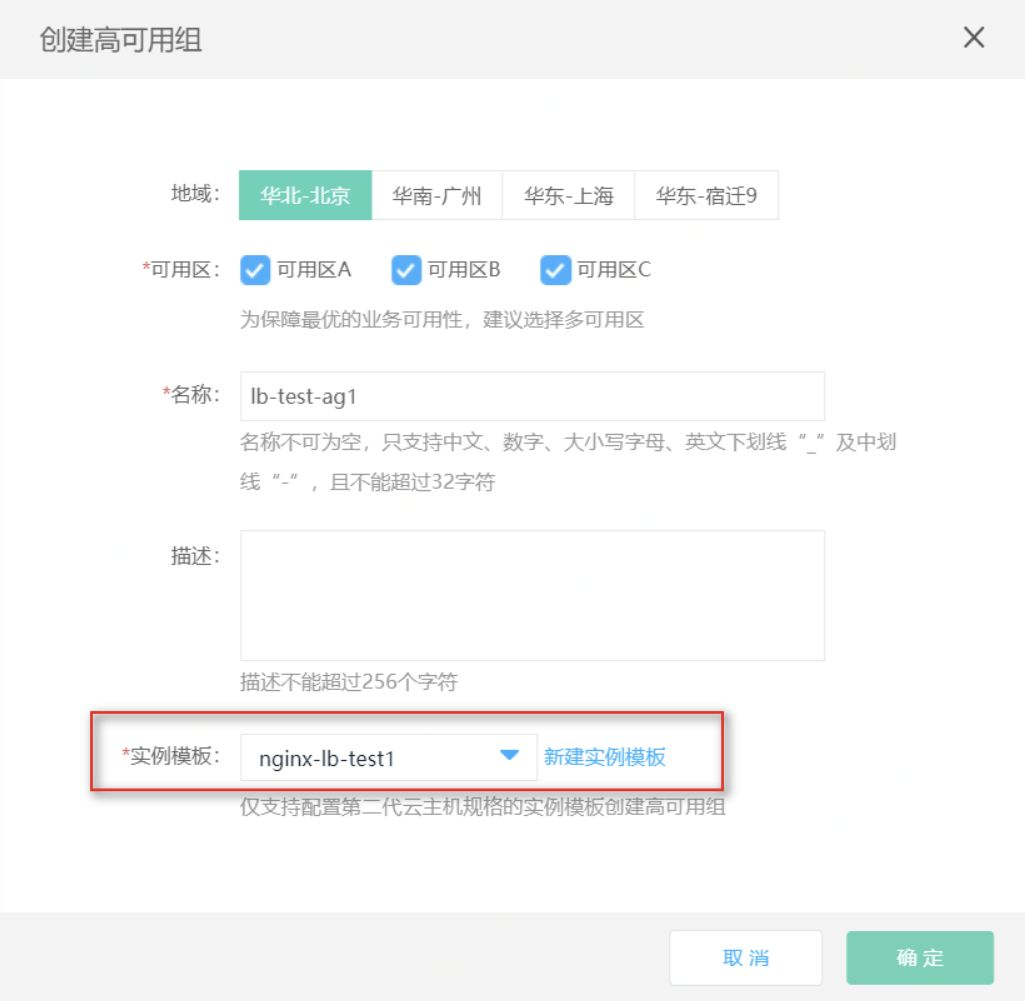Switch region to 华南-广州
The width and height of the screenshot is (1026, 1004).
[436, 196]
